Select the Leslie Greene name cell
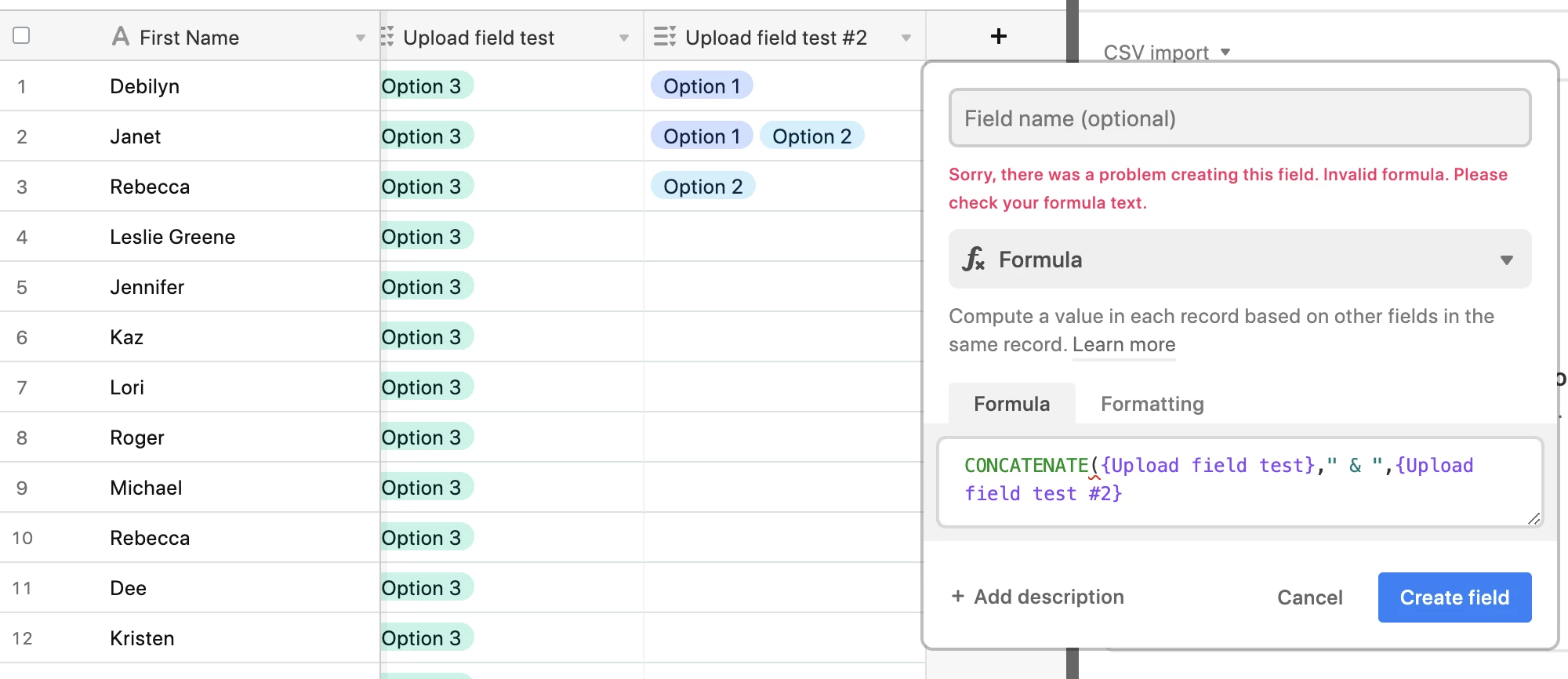This screenshot has height=679, width=1568. [x=172, y=237]
